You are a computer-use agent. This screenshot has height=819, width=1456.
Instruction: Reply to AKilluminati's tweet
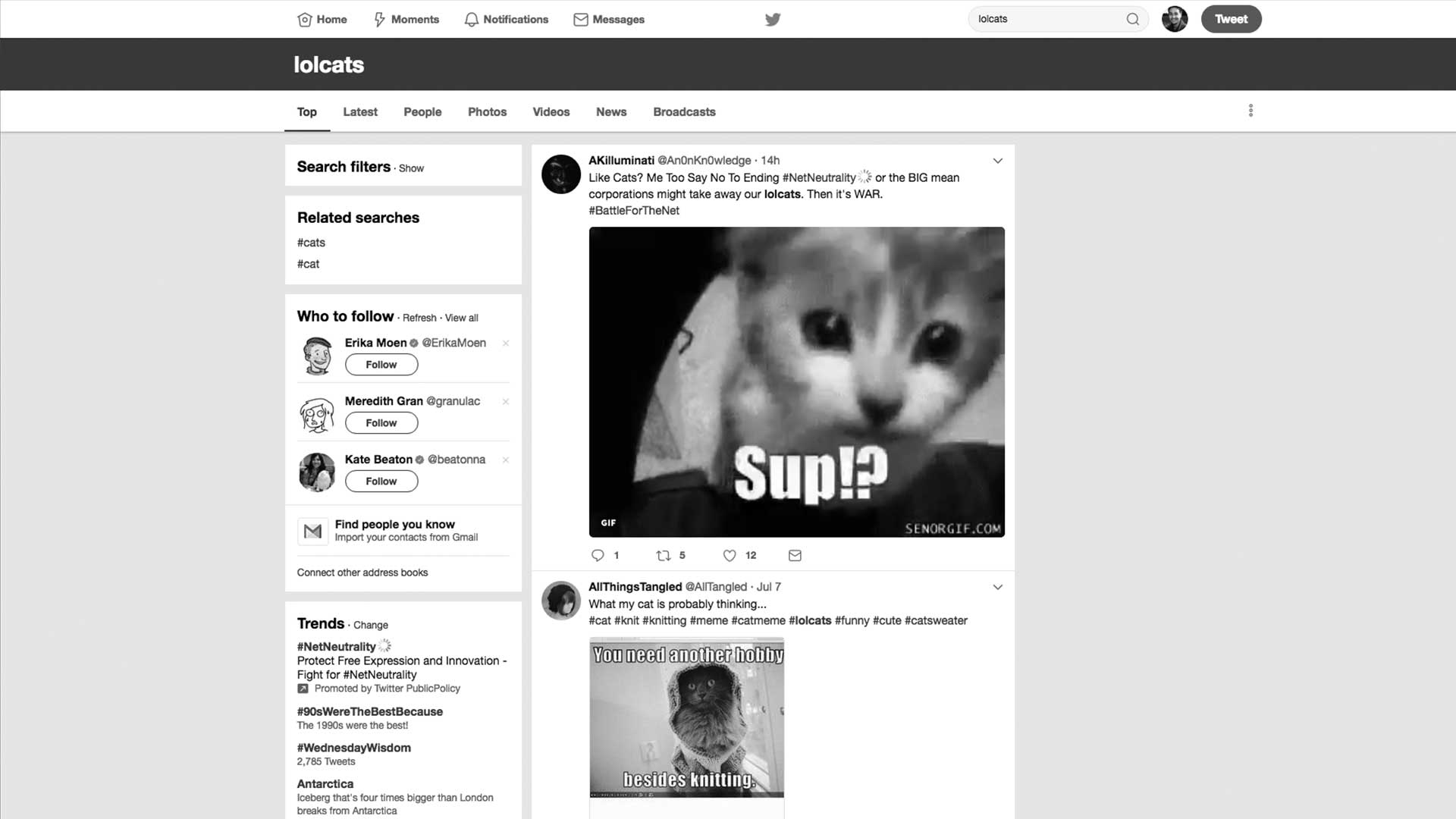(598, 555)
